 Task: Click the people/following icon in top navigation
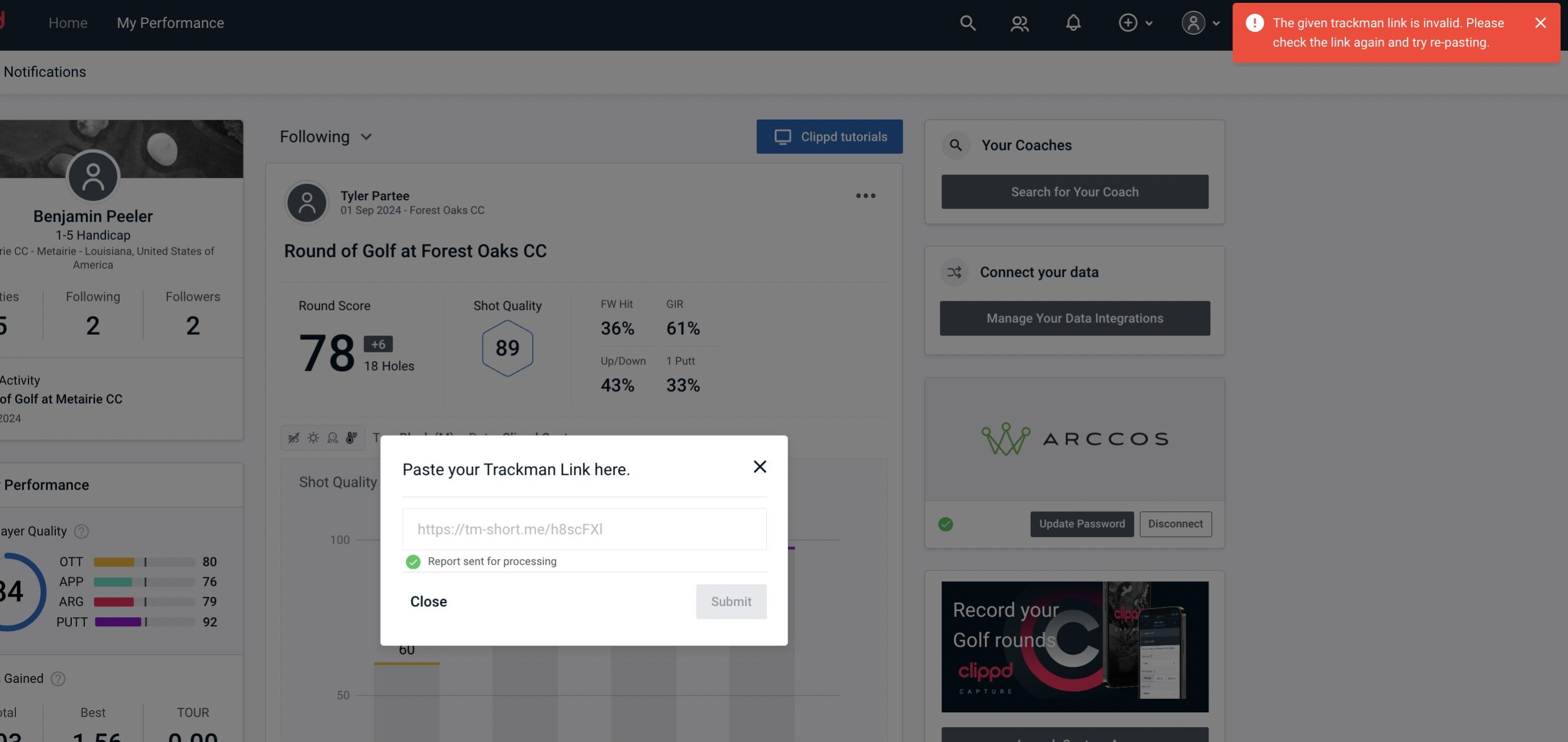pos(1019,22)
